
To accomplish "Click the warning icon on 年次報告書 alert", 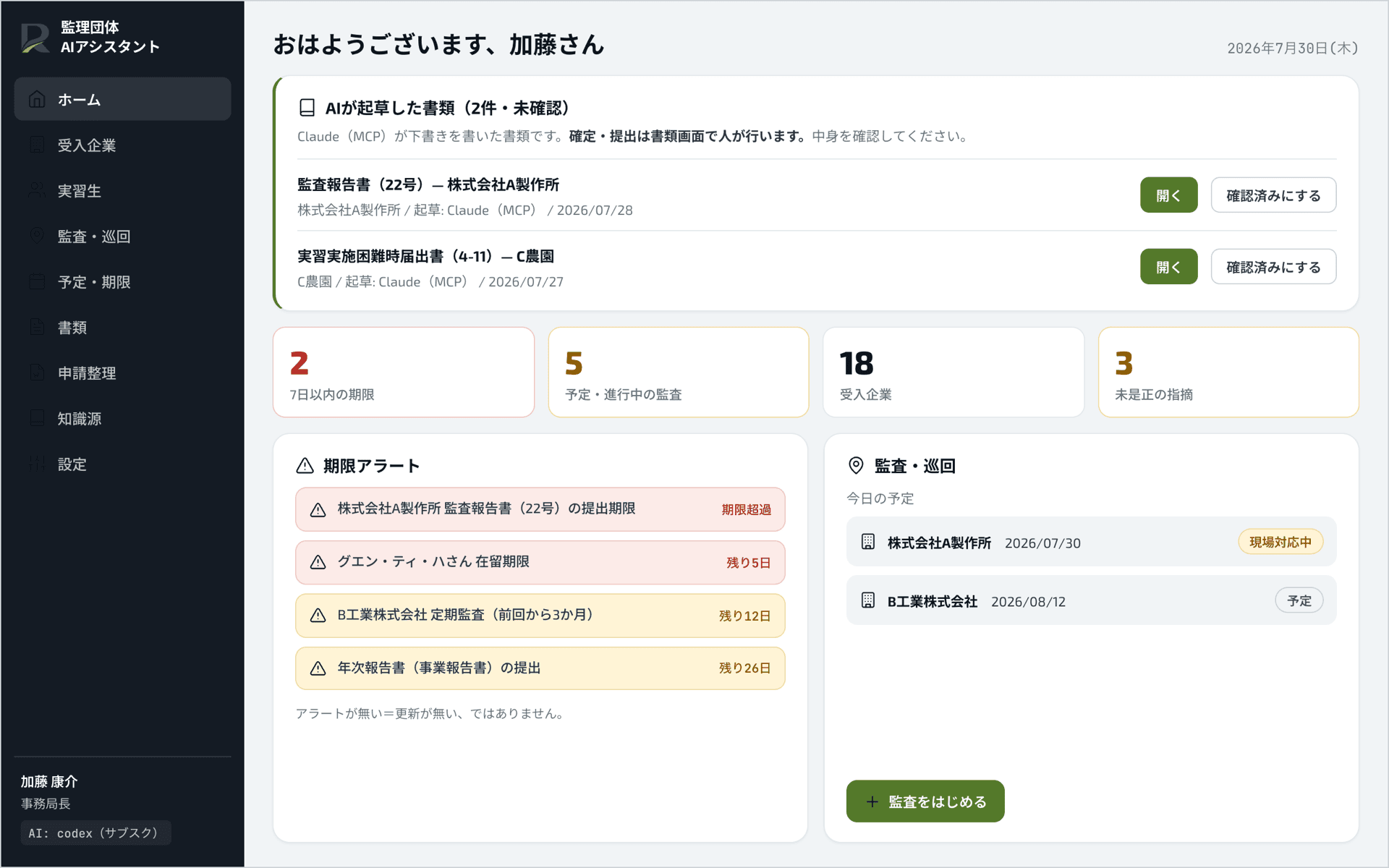I will (318, 668).
